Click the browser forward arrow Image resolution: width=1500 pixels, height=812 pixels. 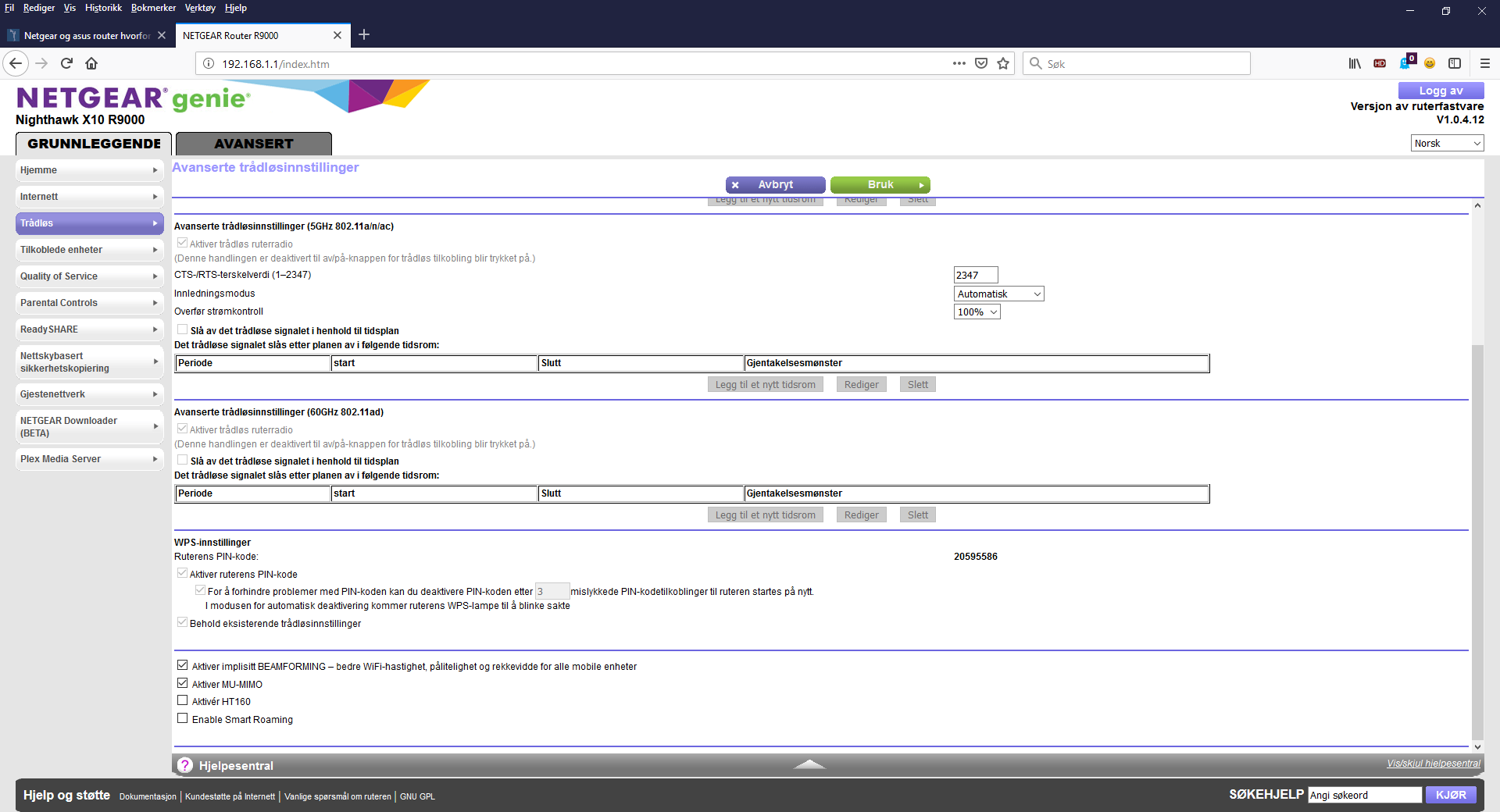coord(41,63)
